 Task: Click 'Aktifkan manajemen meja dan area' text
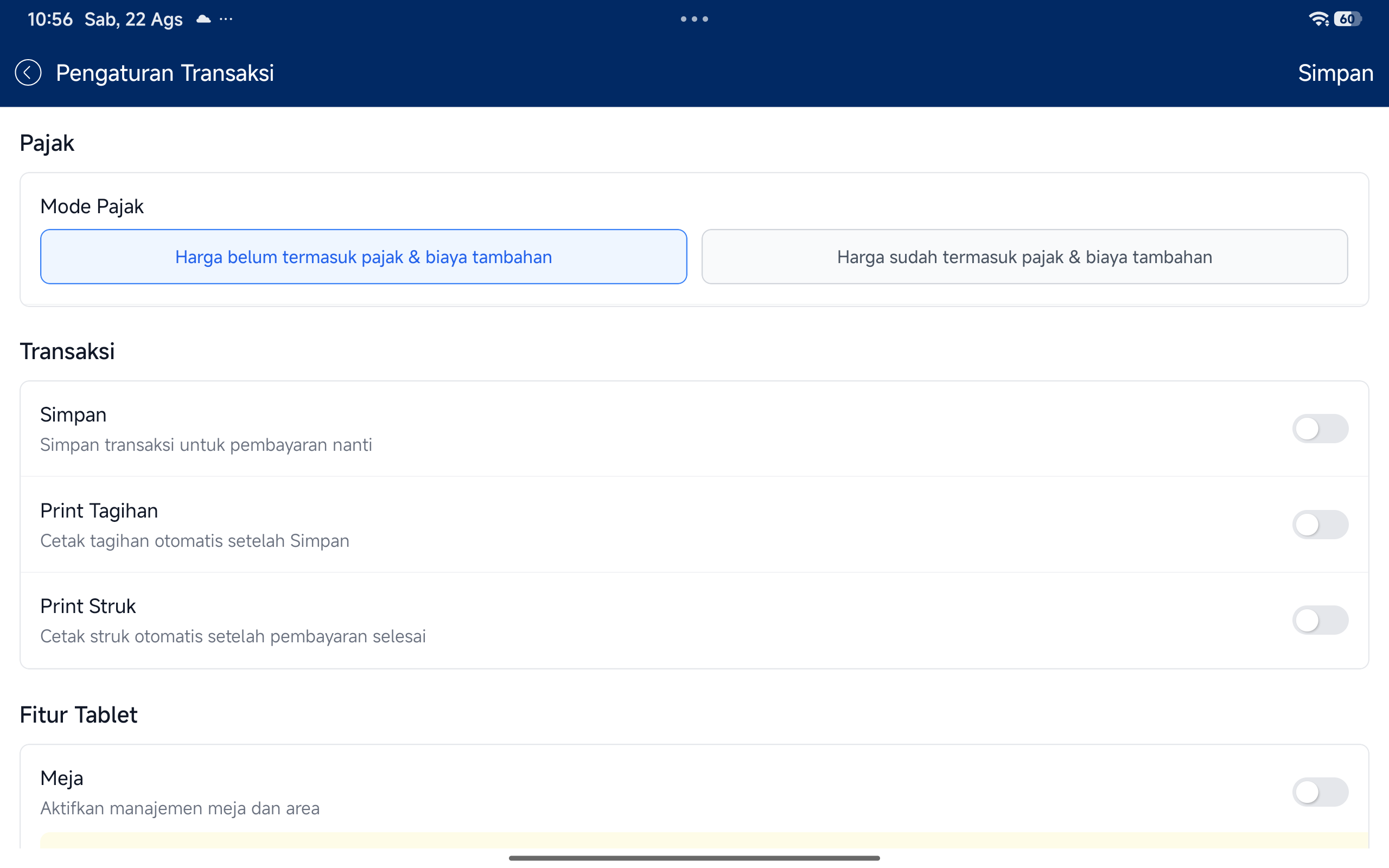[x=180, y=808]
